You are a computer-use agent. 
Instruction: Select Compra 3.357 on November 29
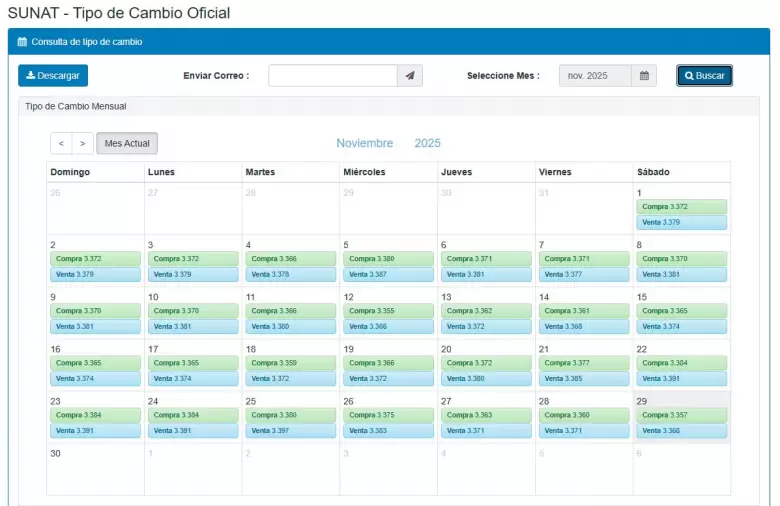(681, 415)
